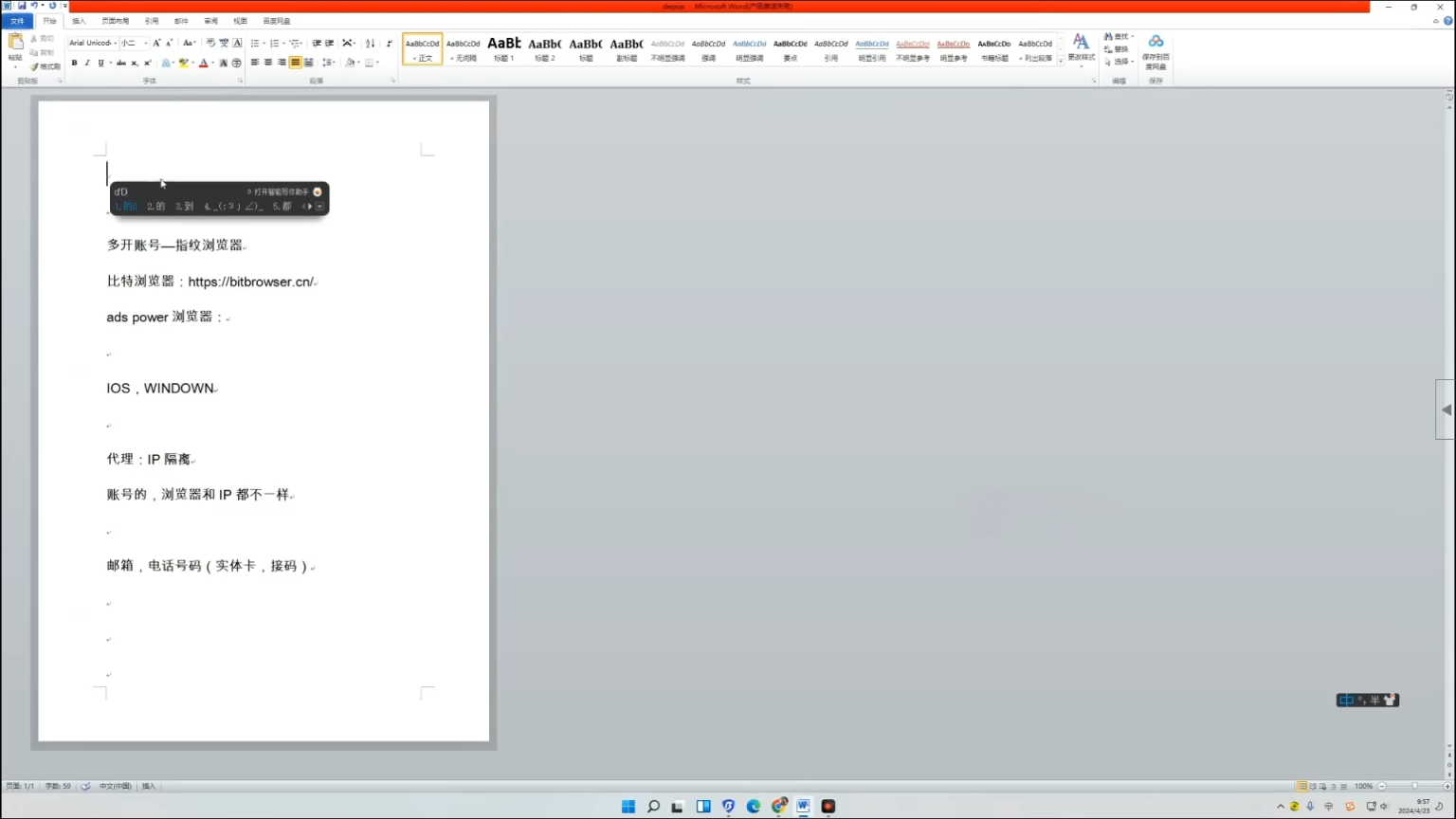Screen dimensions: 1456x819
Task: Click the Save icon in quick access toolbar
Action: [x=22, y=6]
